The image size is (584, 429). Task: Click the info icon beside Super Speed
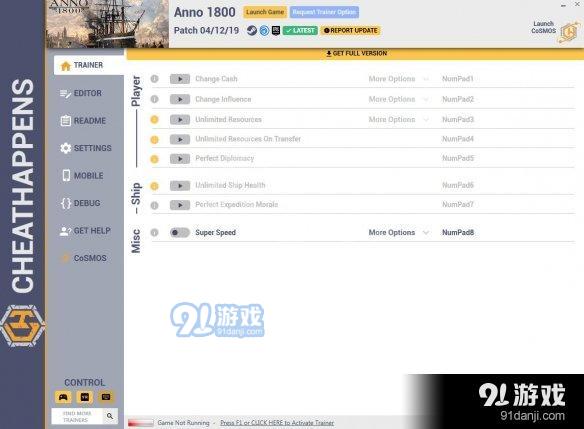pyautogui.click(x=155, y=232)
